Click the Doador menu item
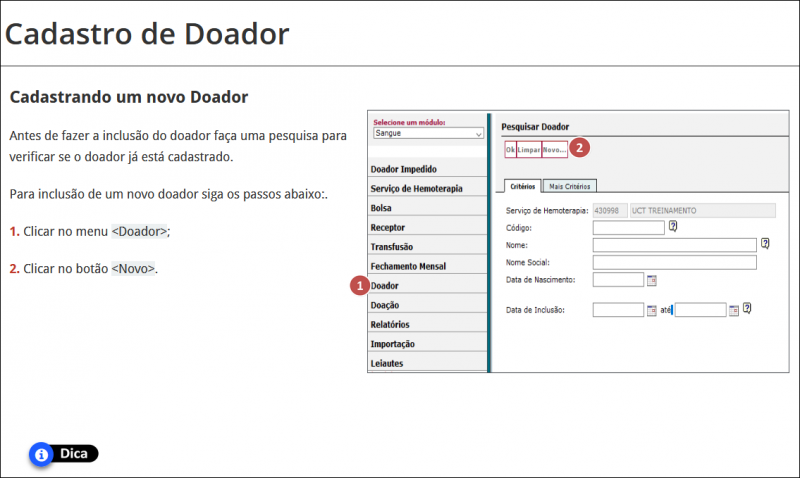This screenshot has width=800, height=478. click(x=428, y=285)
